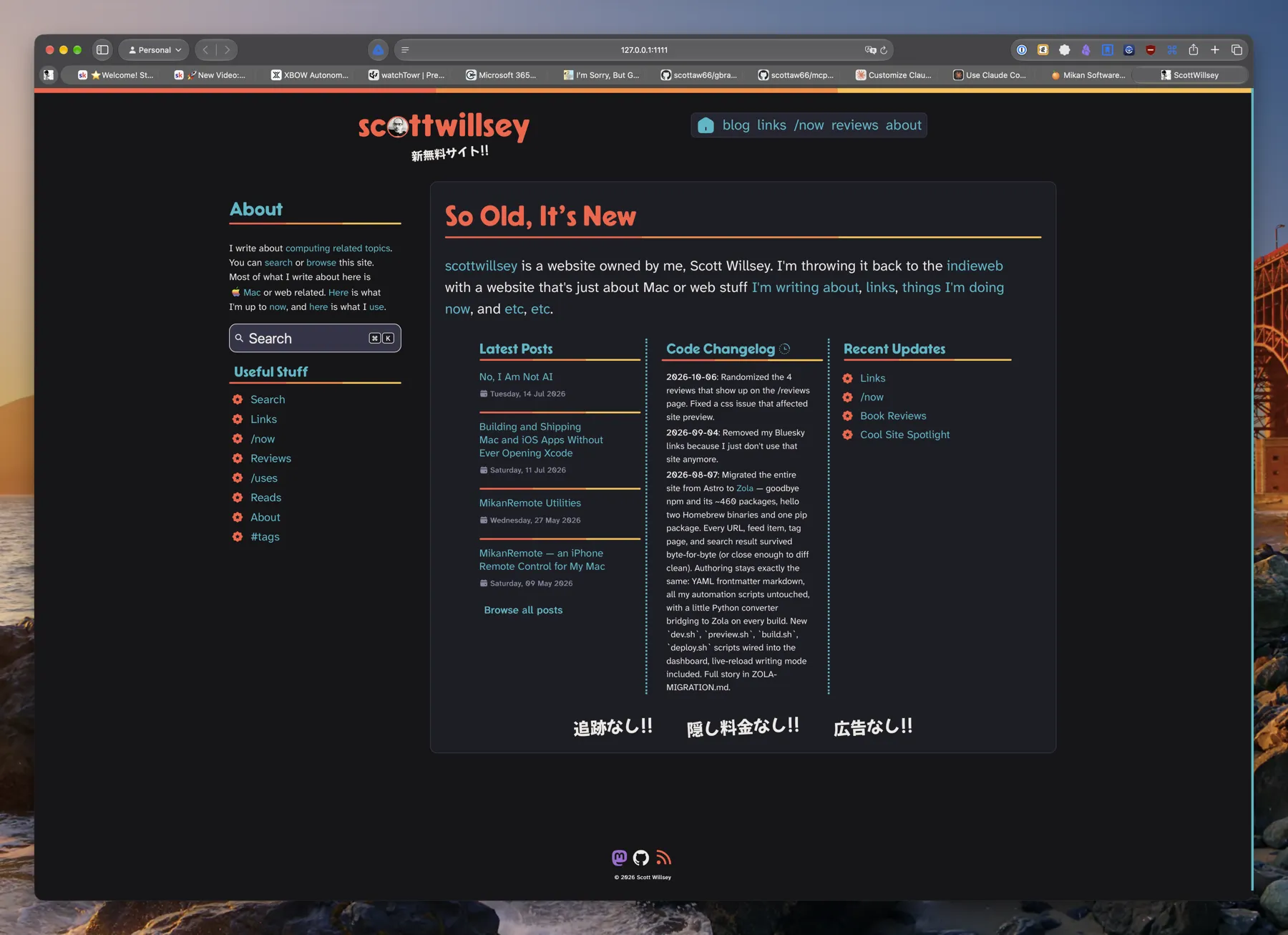Open the /now nav link in header
The image size is (1288, 935).
coord(809,125)
